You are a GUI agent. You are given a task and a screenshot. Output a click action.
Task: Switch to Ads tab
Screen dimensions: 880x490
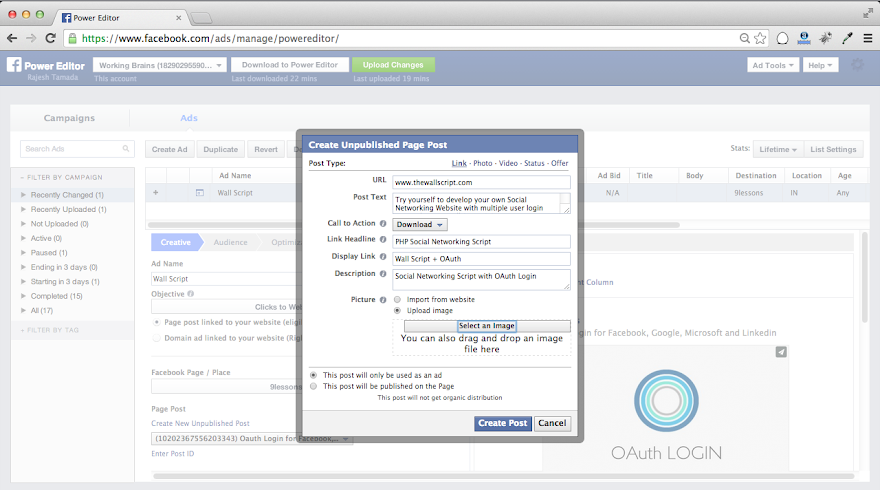coord(189,118)
